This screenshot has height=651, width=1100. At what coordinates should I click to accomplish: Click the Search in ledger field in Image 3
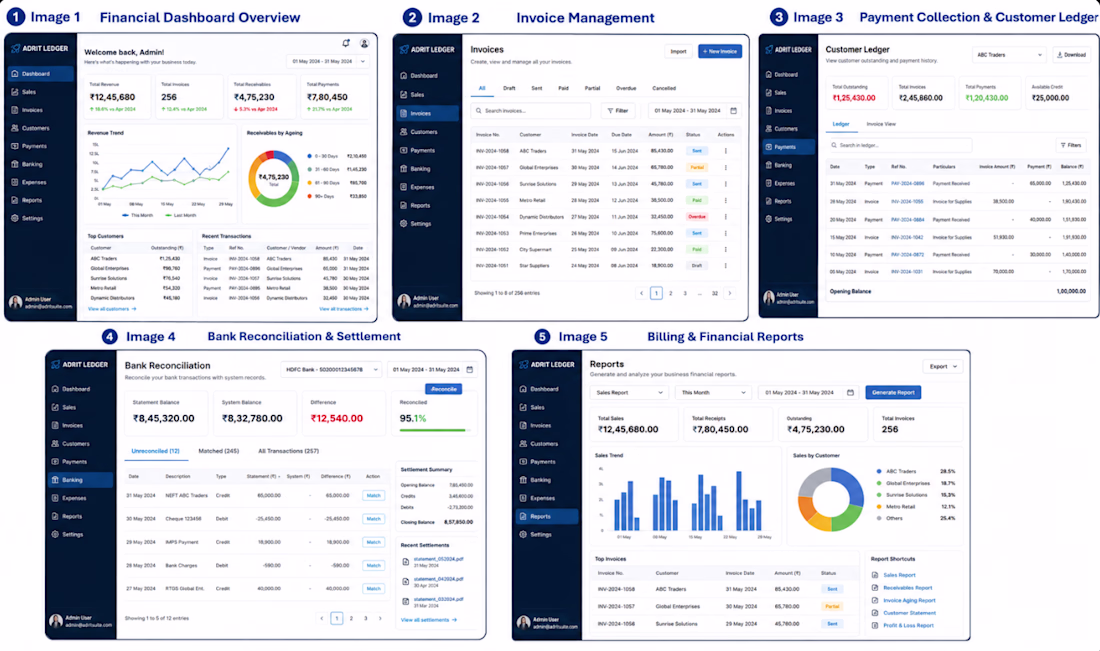(x=899, y=145)
